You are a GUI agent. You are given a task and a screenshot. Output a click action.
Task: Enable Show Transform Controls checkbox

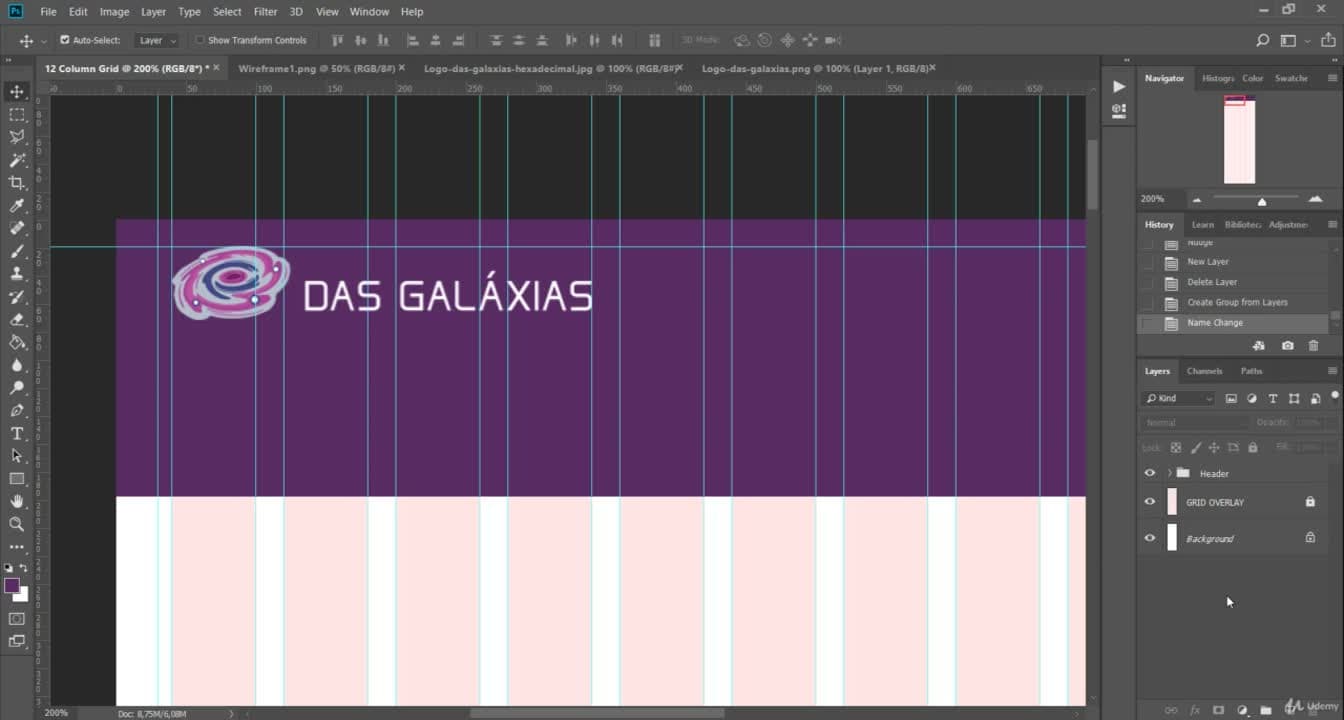pos(199,41)
